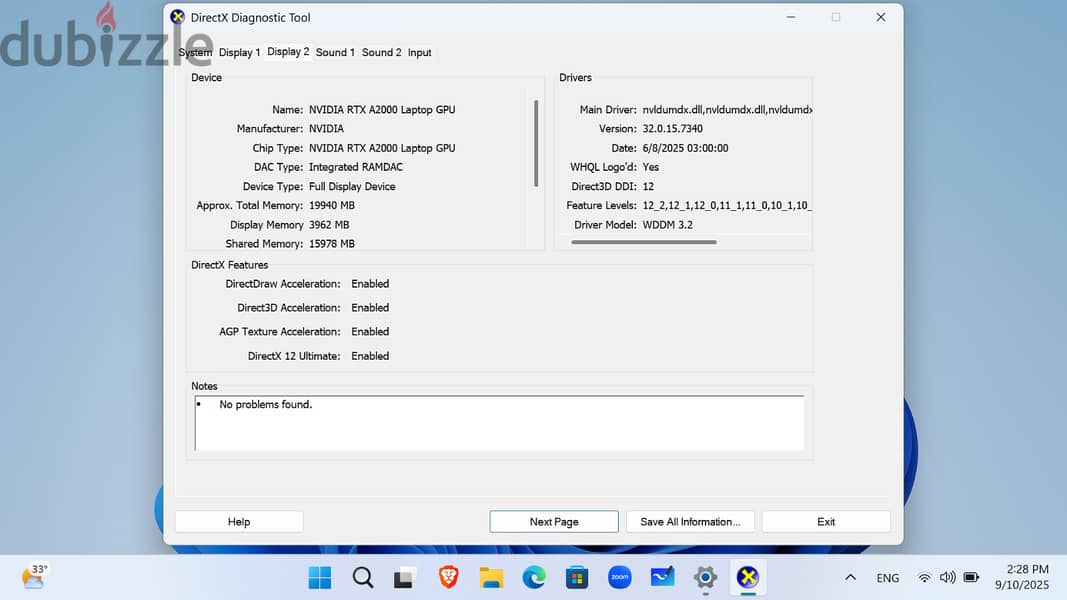Open File Explorer from taskbar
The width and height of the screenshot is (1067, 600).
coord(491,578)
